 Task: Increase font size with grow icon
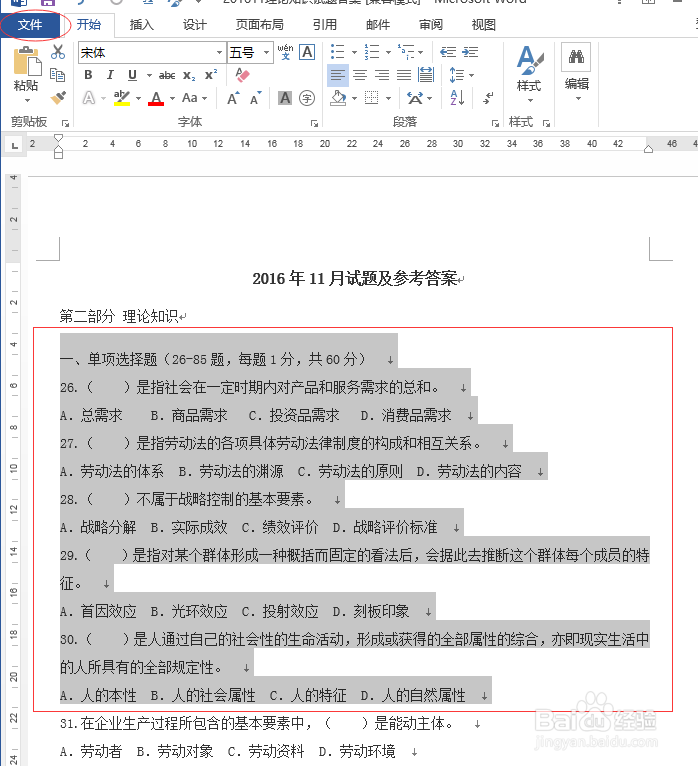pos(233,98)
